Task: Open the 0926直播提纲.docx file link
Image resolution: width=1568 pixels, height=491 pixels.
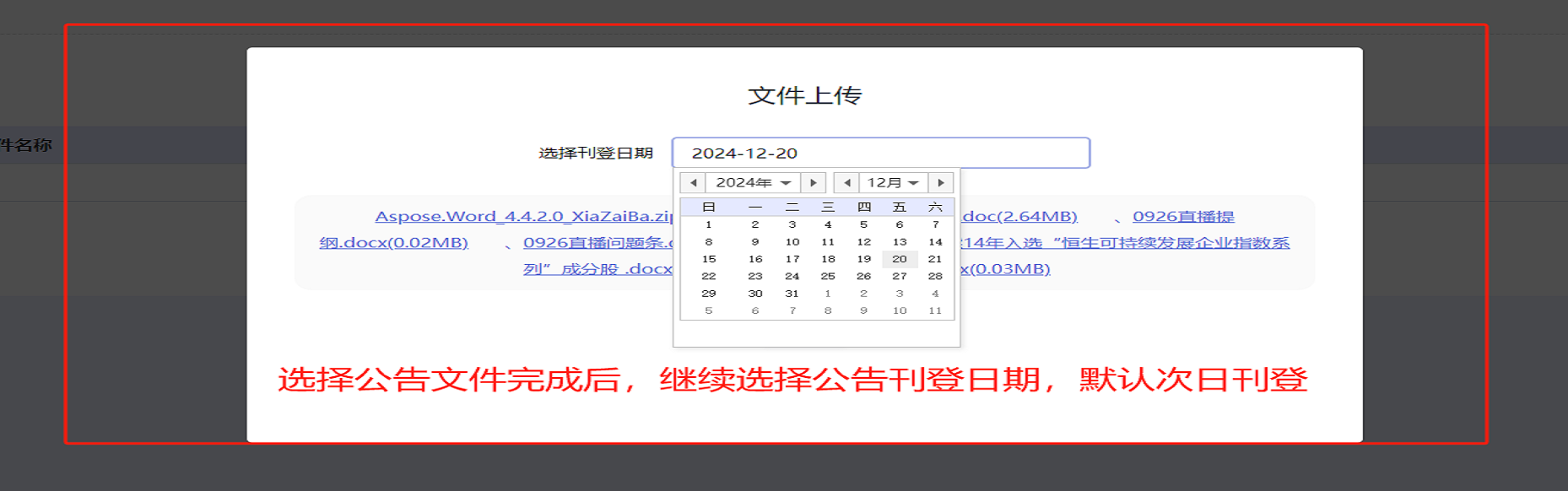Action: (1183, 217)
